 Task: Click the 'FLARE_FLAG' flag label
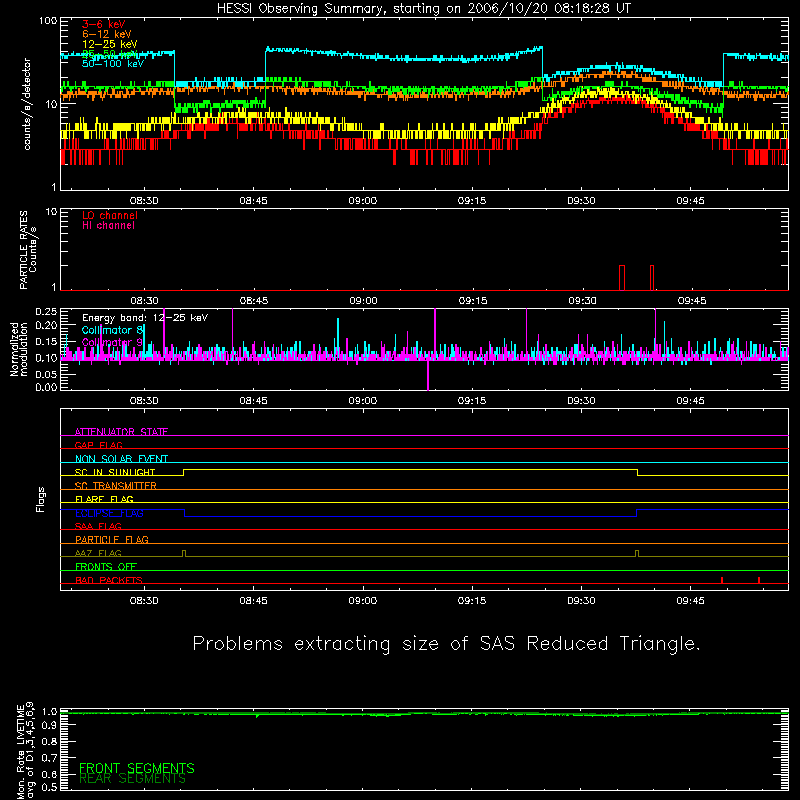104,499
